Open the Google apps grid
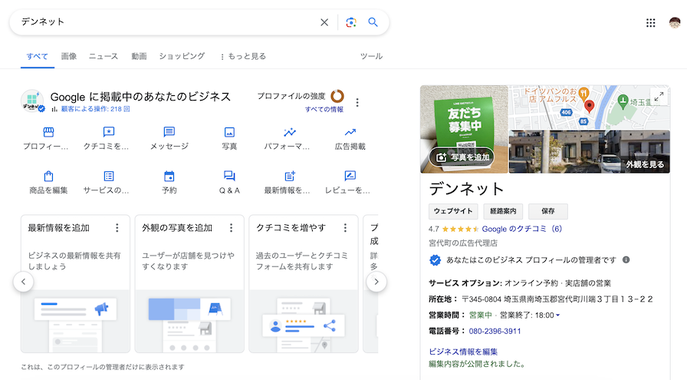The height and width of the screenshot is (380, 687). coord(651,23)
